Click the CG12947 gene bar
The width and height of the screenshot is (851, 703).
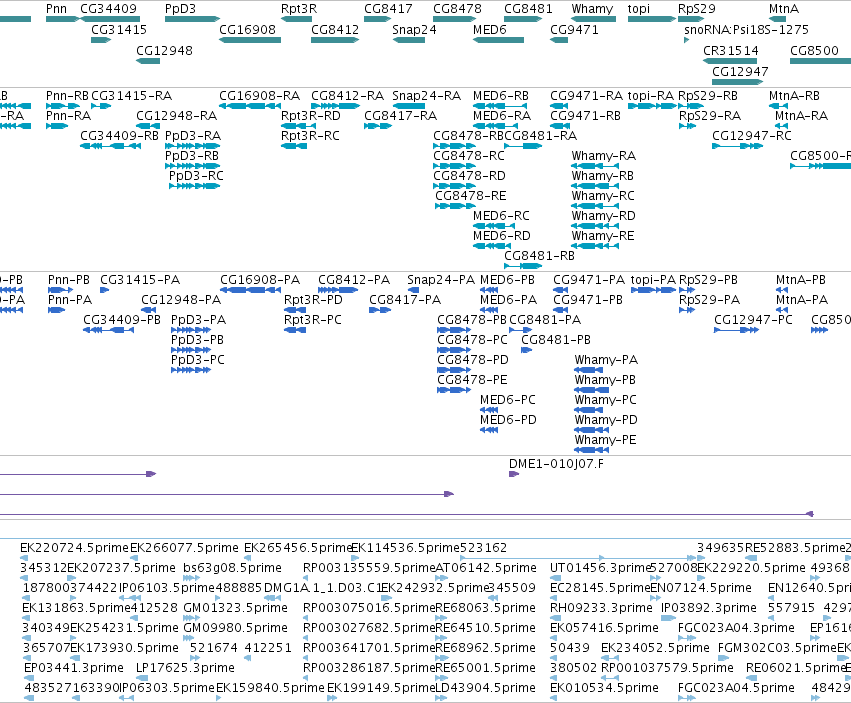(x=738, y=82)
